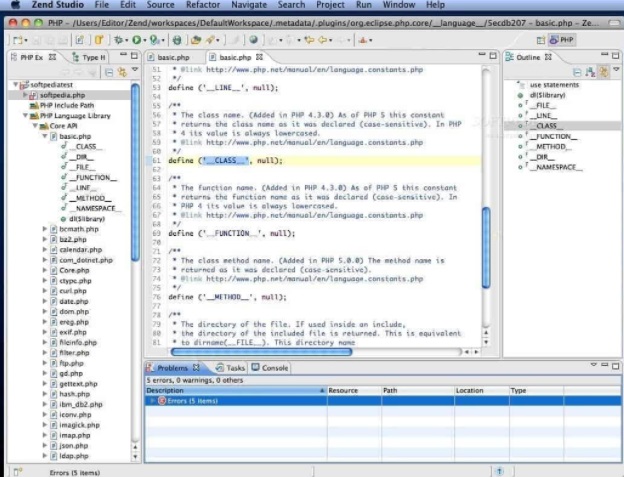Click the red toolbar icon near PHP perspective
The height and width of the screenshot is (477, 624).
363,40
